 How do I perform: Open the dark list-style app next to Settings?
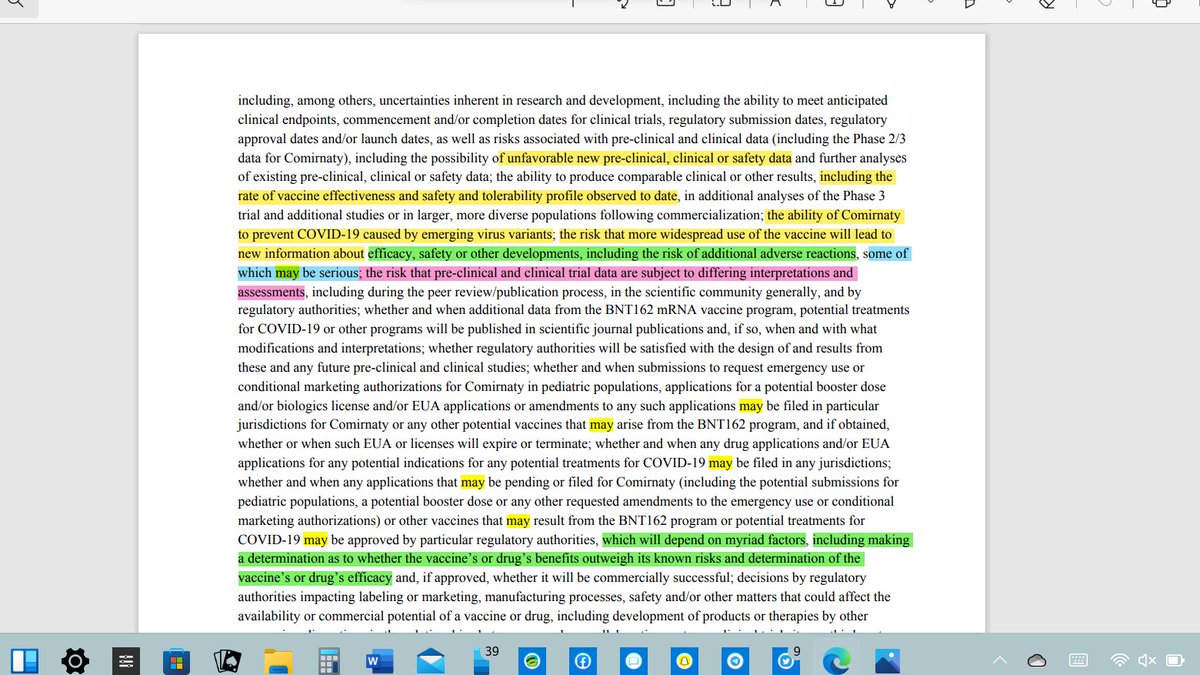coord(126,661)
